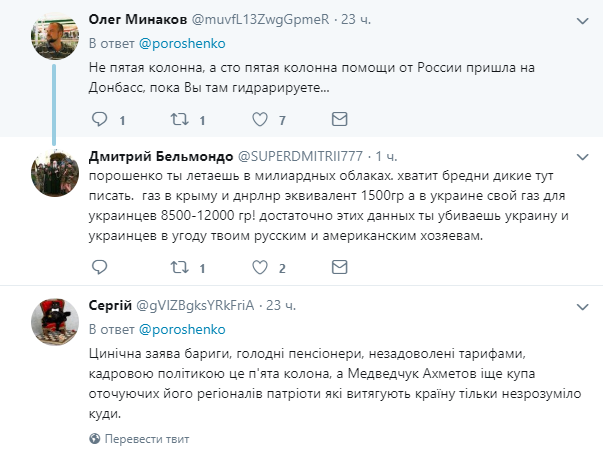Open Олег Минаков tweet options chevron
Image resolution: width=603 pixels, height=449 pixels.
click(x=581, y=19)
